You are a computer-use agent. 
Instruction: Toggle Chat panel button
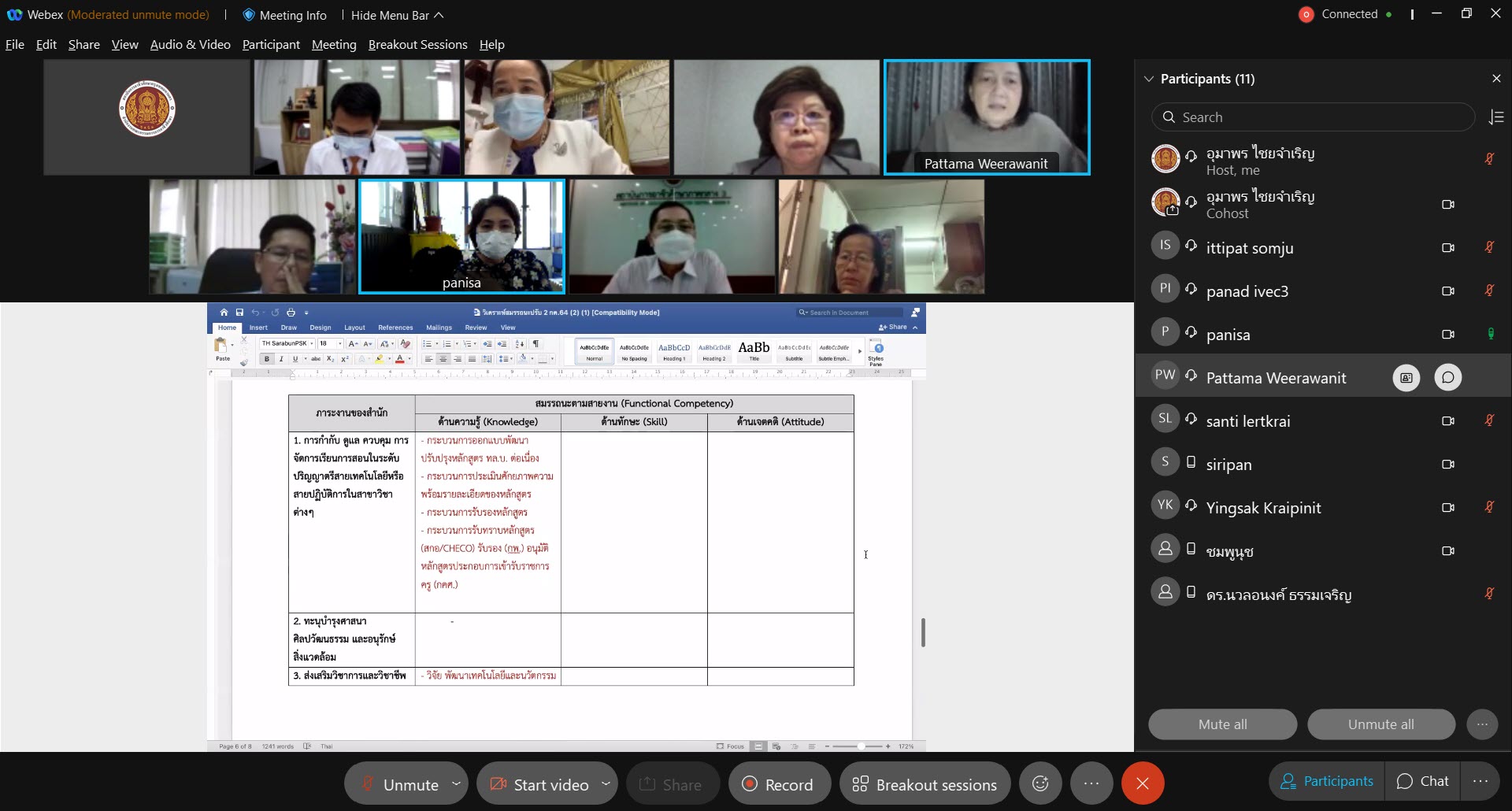pos(1422,781)
